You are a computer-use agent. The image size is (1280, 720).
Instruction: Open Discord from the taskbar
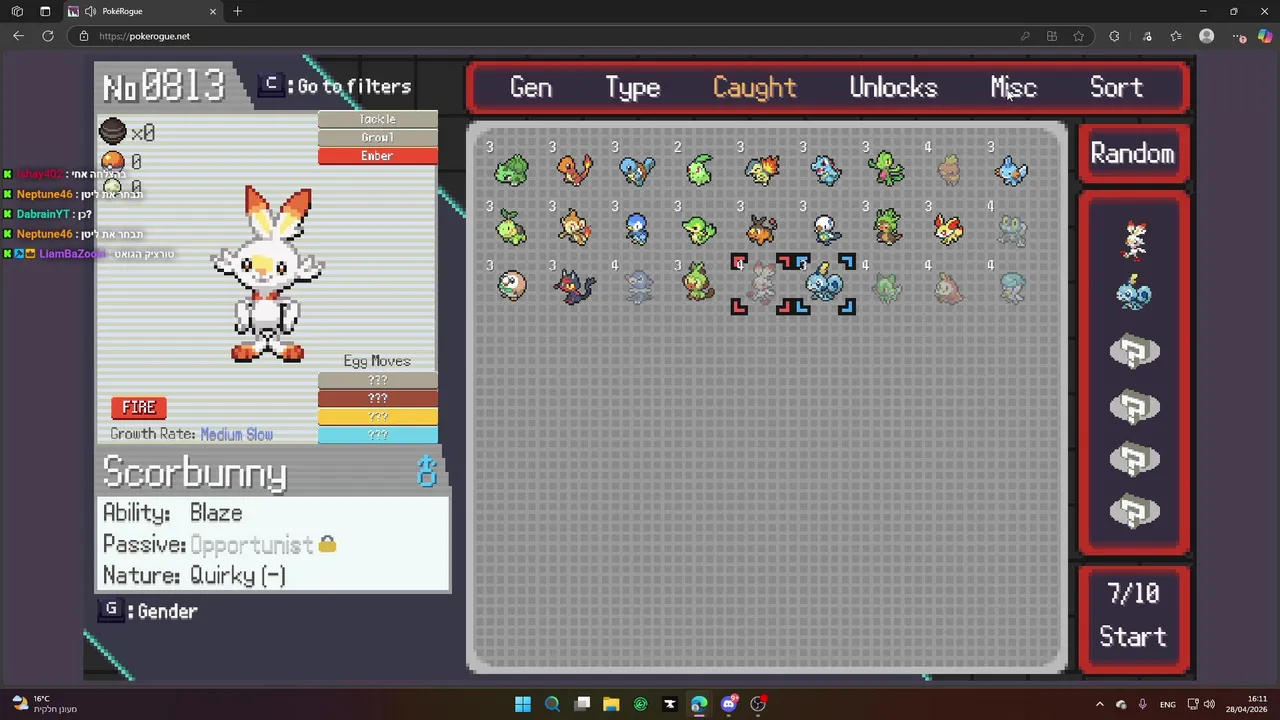pyautogui.click(x=729, y=704)
